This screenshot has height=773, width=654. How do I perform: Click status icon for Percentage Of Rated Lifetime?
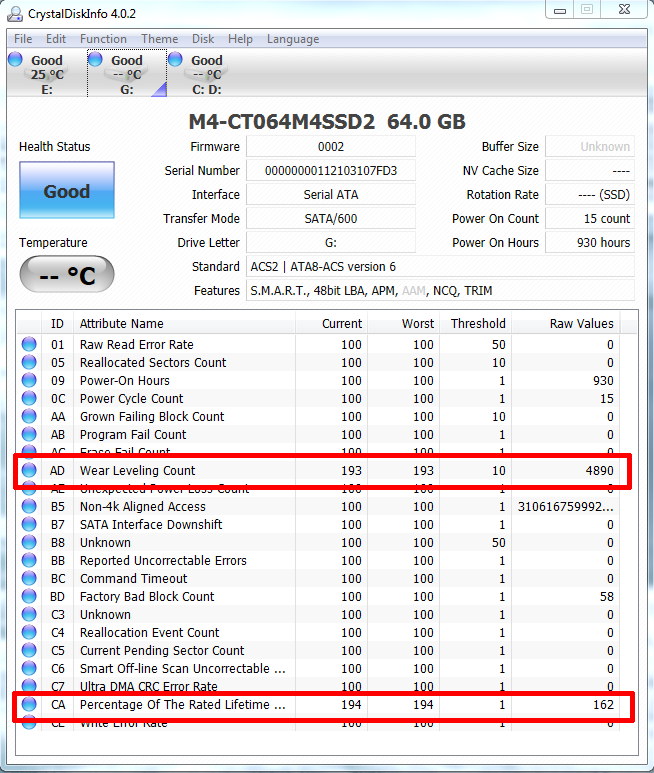pyautogui.click(x=29, y=704)
